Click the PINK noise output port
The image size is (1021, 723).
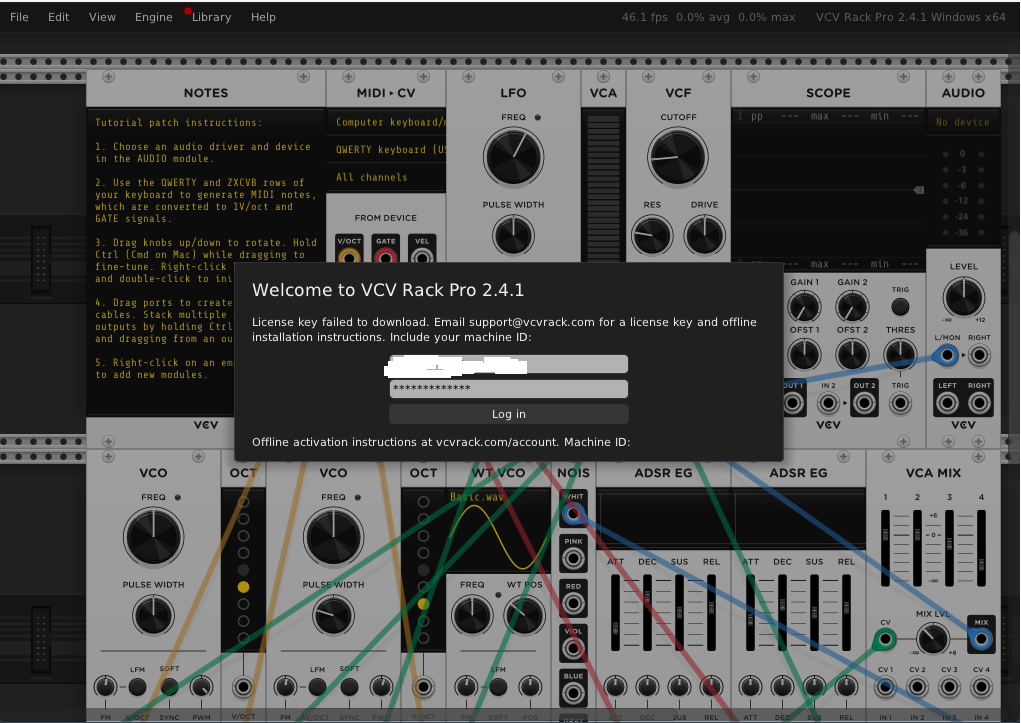573,559
